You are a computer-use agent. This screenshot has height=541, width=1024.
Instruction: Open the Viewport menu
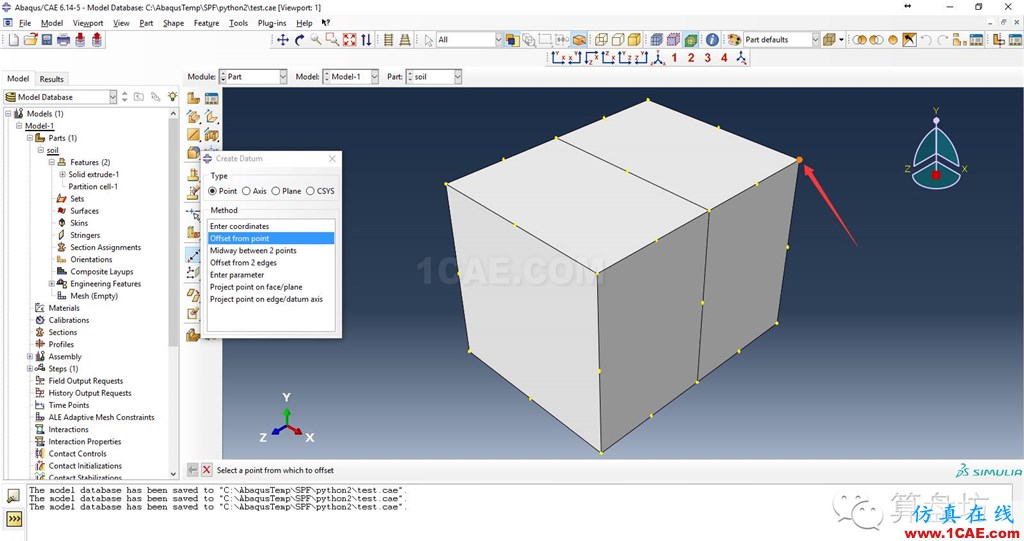(88, 23)
